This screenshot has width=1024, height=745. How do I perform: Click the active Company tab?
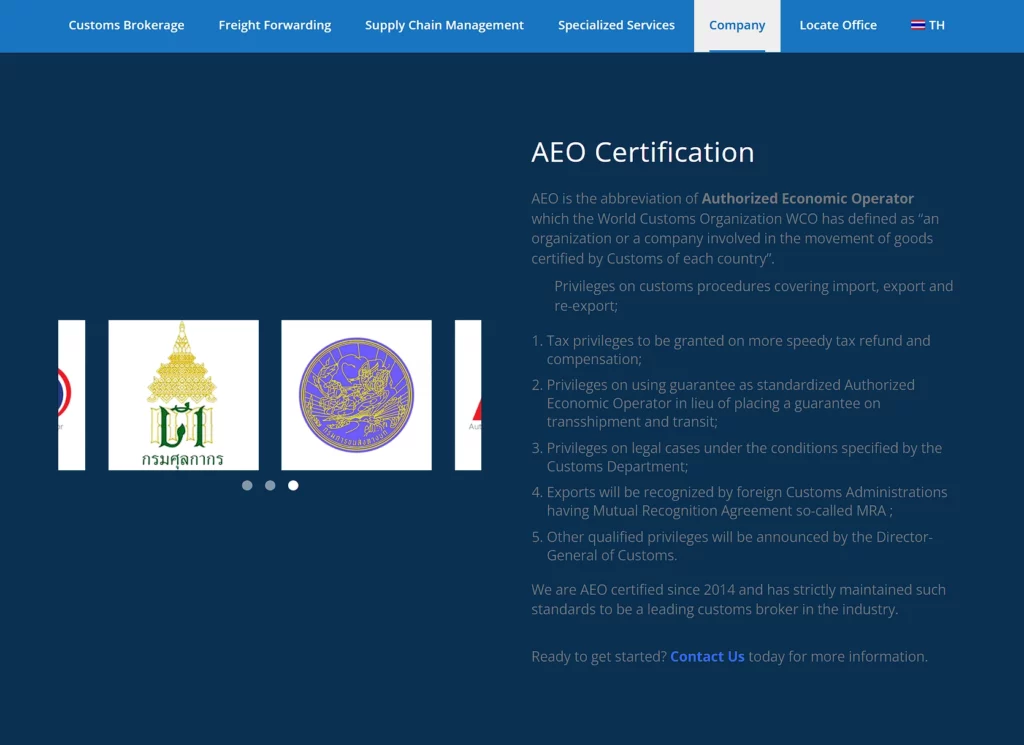tap(737, 25)
